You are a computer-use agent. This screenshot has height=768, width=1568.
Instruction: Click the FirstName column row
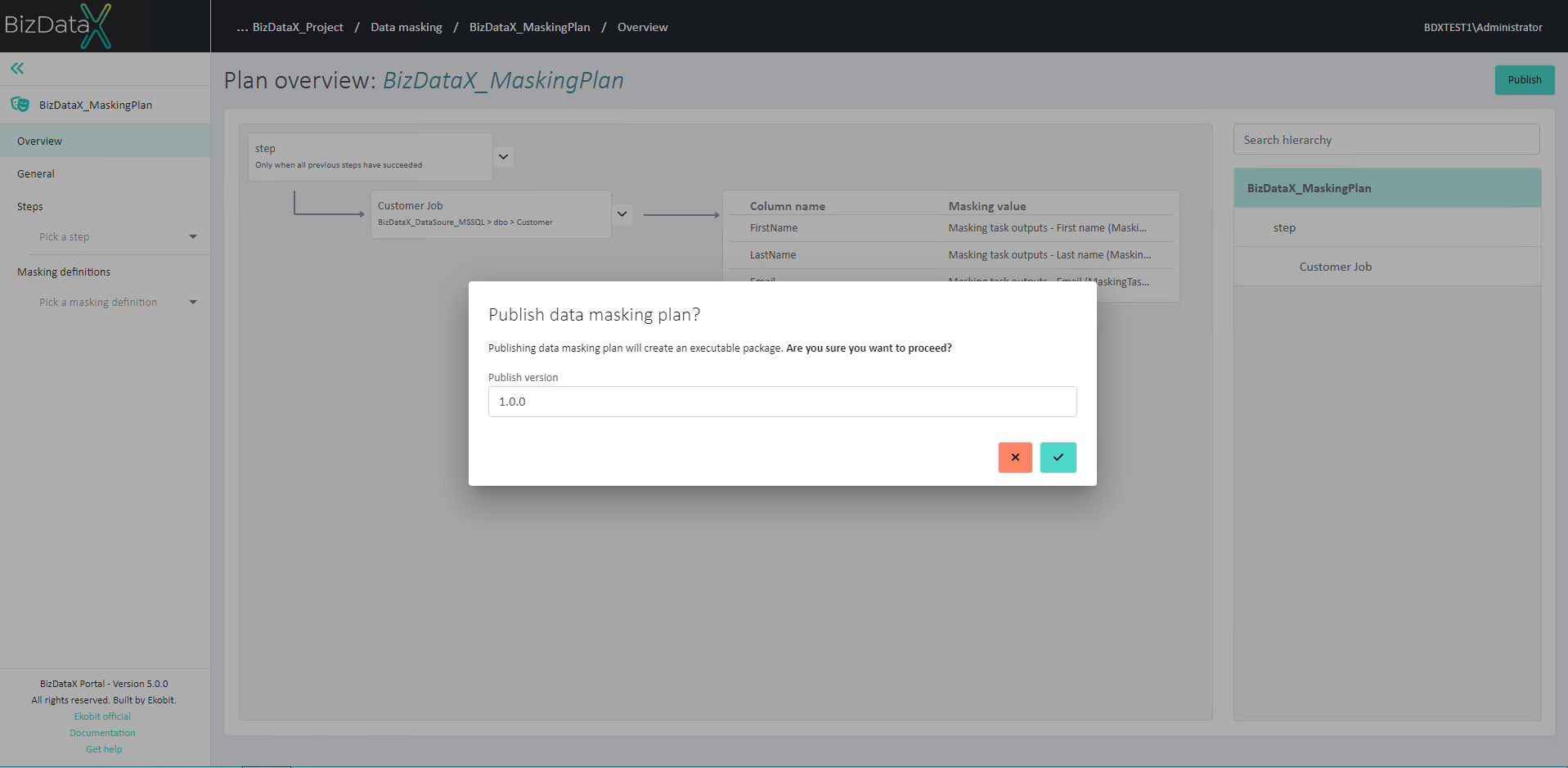950,228
